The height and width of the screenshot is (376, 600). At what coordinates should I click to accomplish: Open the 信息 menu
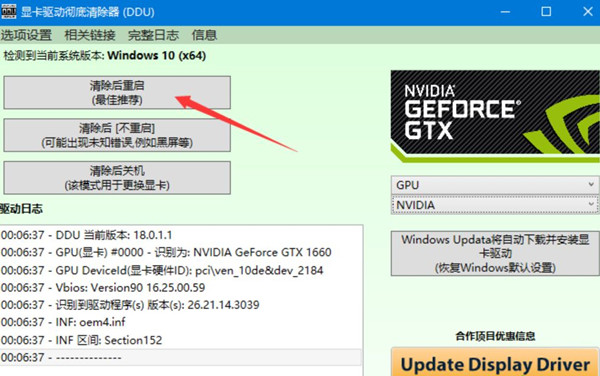(204, 35)
